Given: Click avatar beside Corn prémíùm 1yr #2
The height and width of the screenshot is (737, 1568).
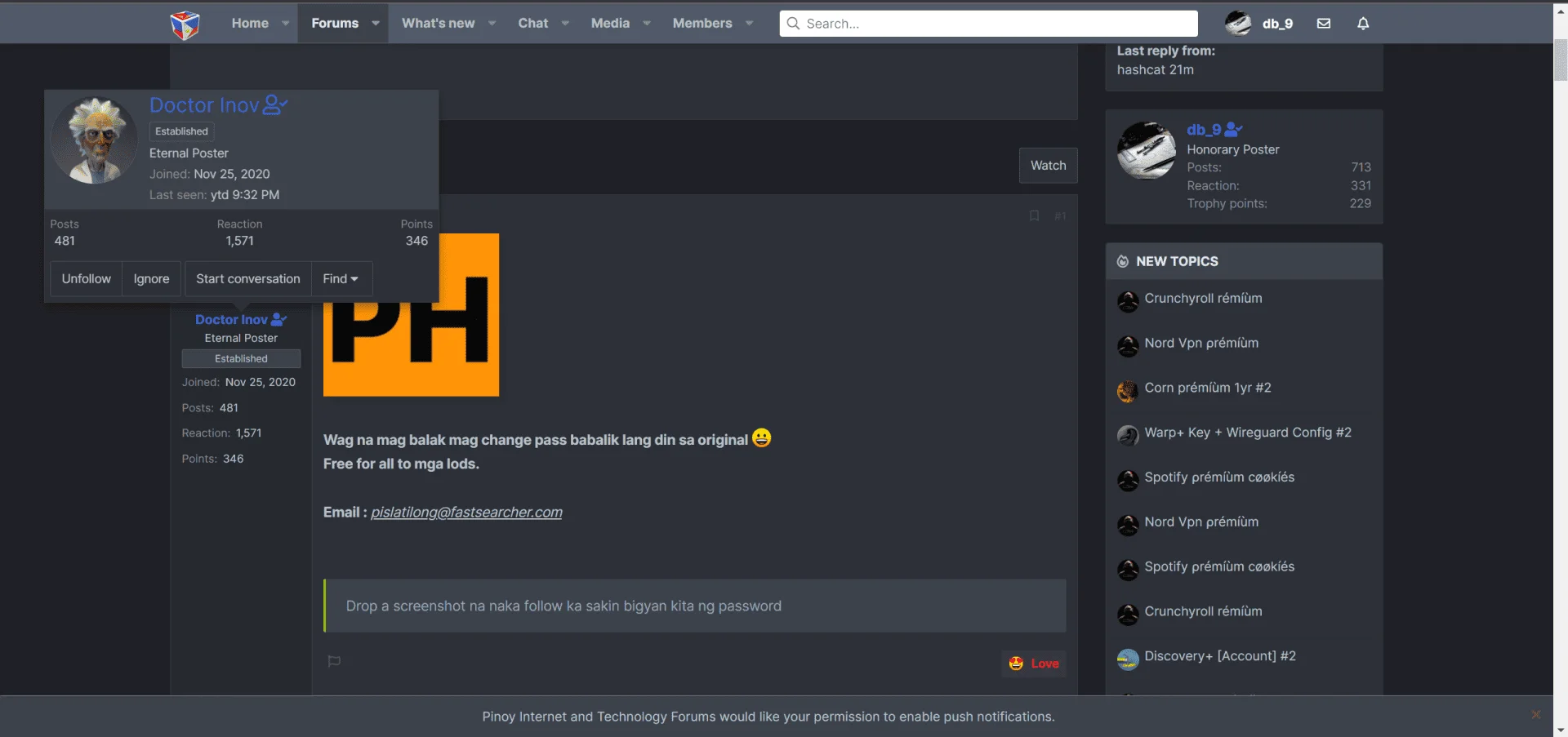Looking at the screenshot, I should click(x=1128, y=391).
